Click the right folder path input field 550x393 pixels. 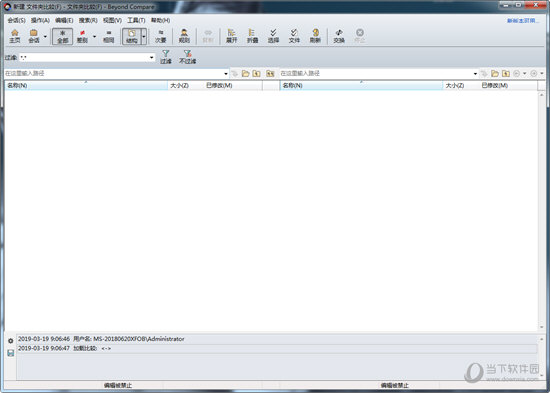(376, 73)
